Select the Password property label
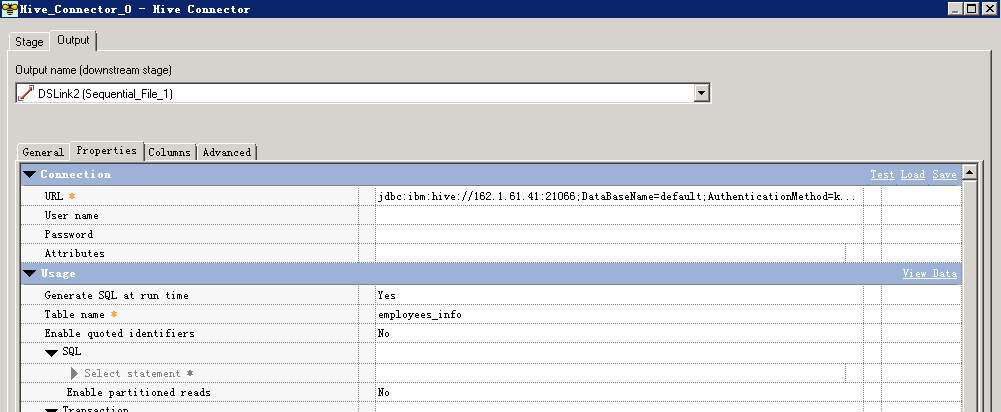This screenshot has width=1001, height=412. (68, 234)
